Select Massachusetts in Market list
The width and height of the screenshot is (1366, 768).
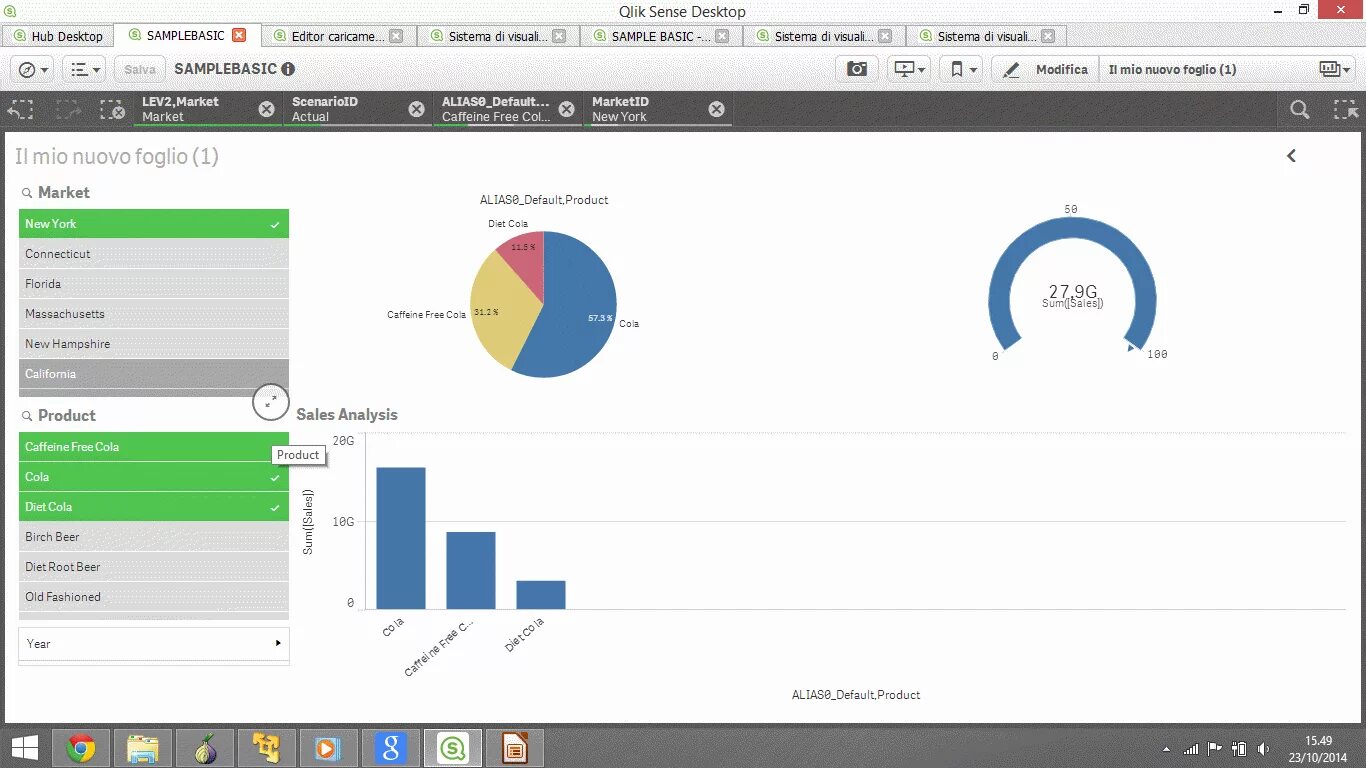pyautogui.click(x=154, y=314)
